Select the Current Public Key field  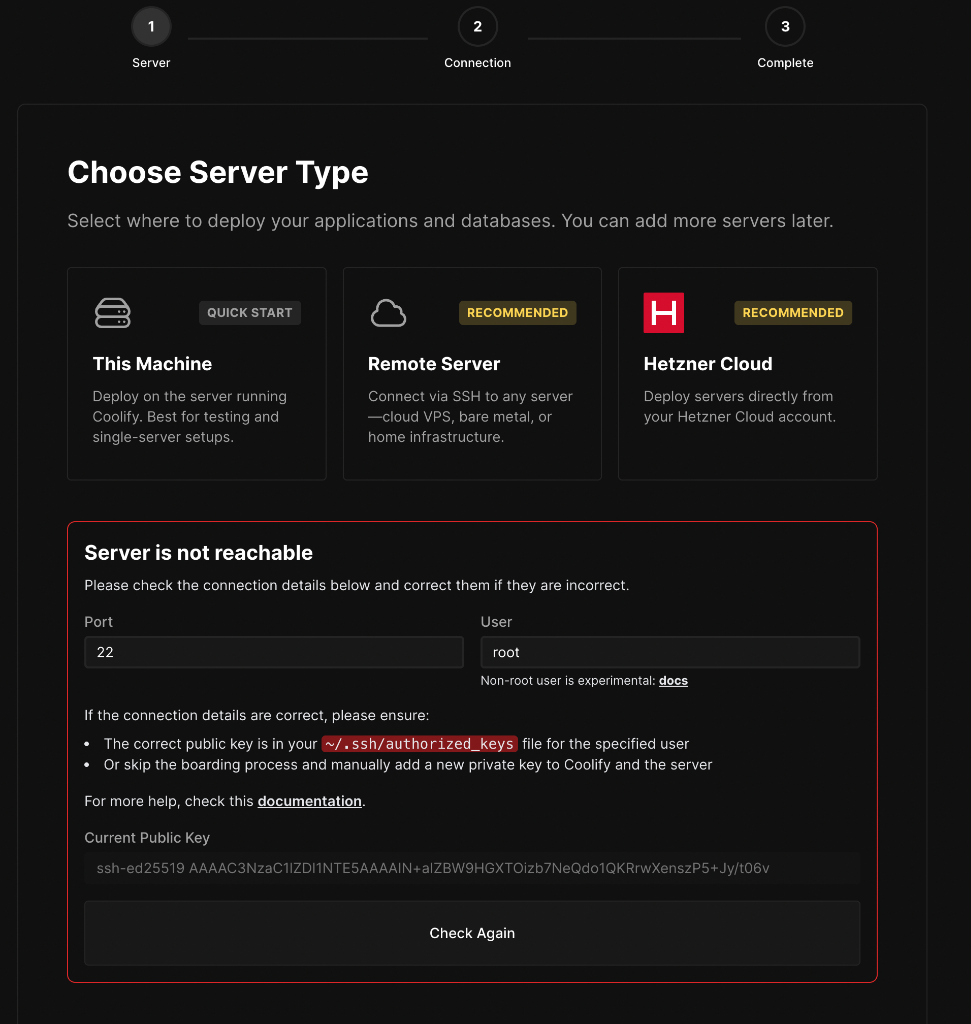coord(472,868)
